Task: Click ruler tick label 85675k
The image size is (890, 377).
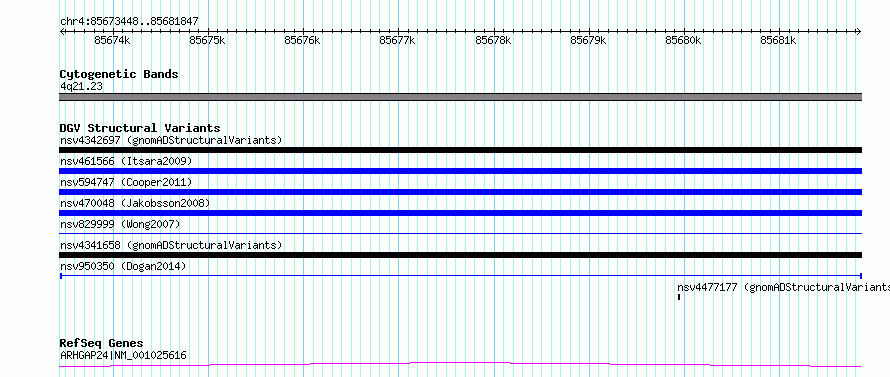Action: [208, 40]
